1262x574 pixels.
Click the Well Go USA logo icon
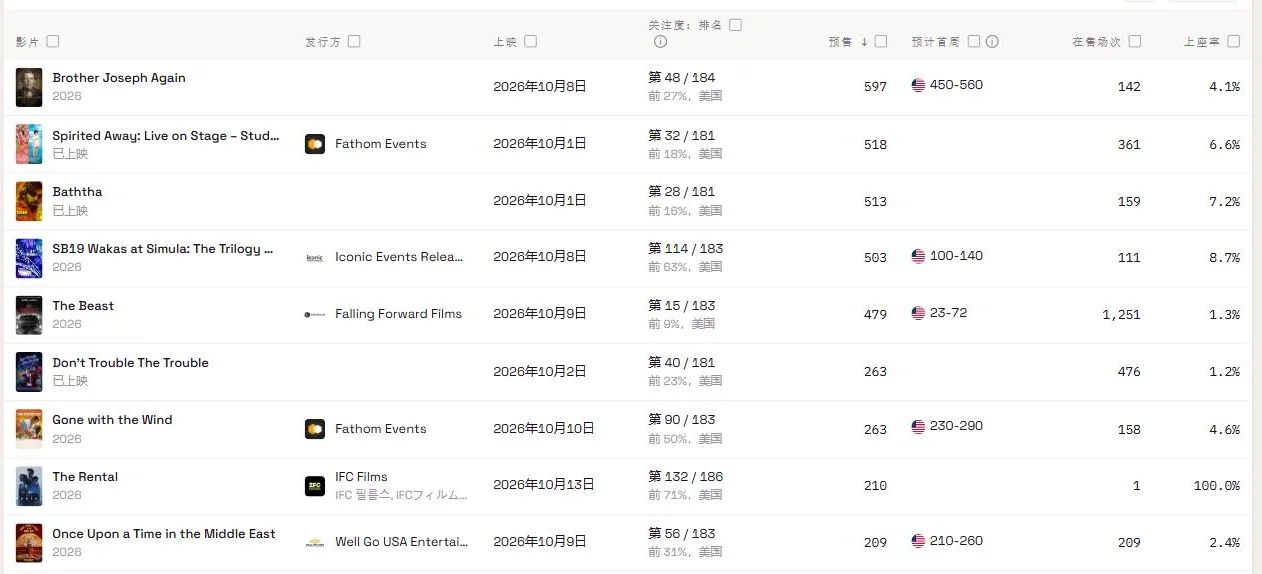point(315,543)
